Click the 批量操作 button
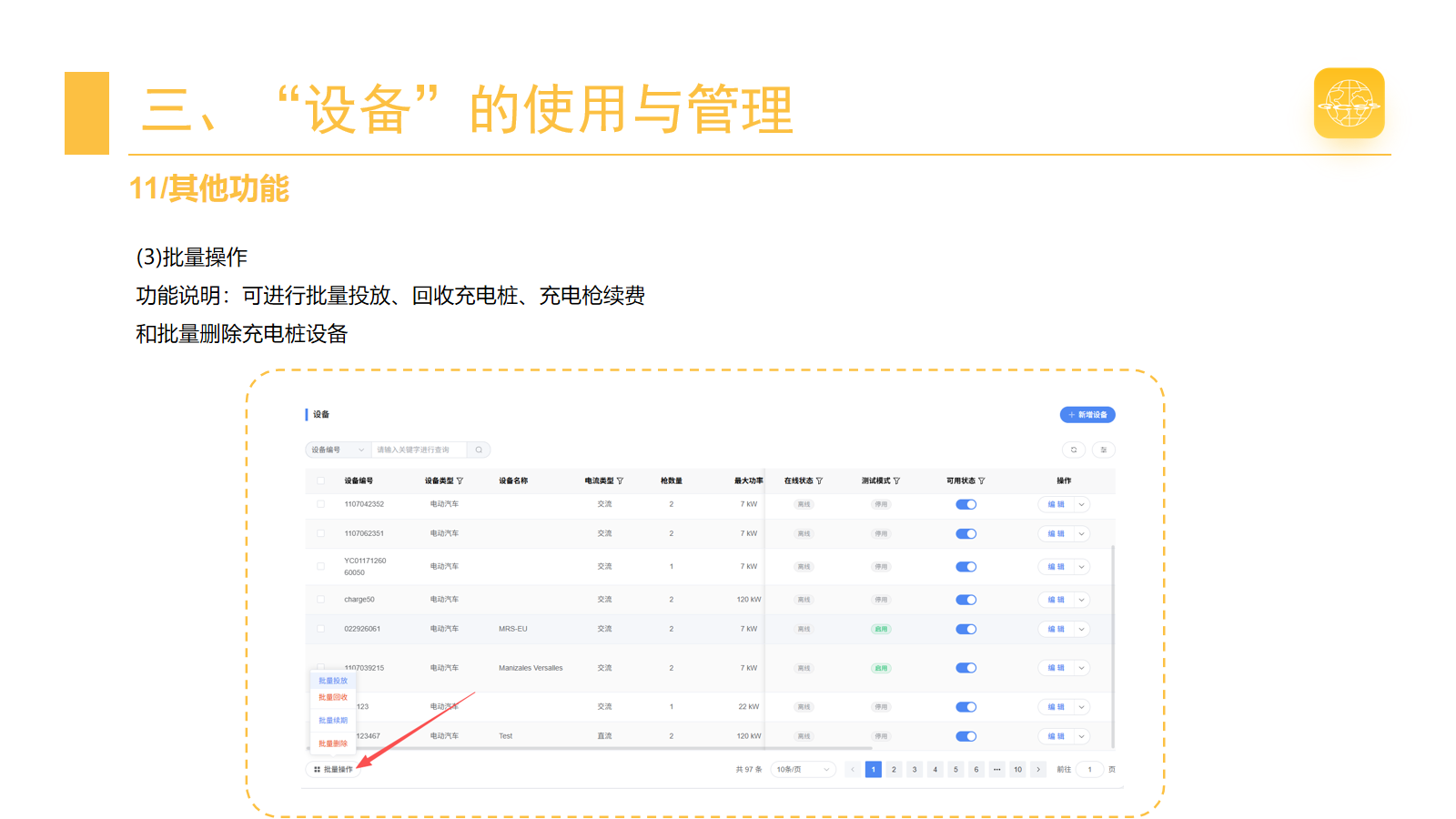The height and width of the screenshot is (819, 1456). [333, 769]
